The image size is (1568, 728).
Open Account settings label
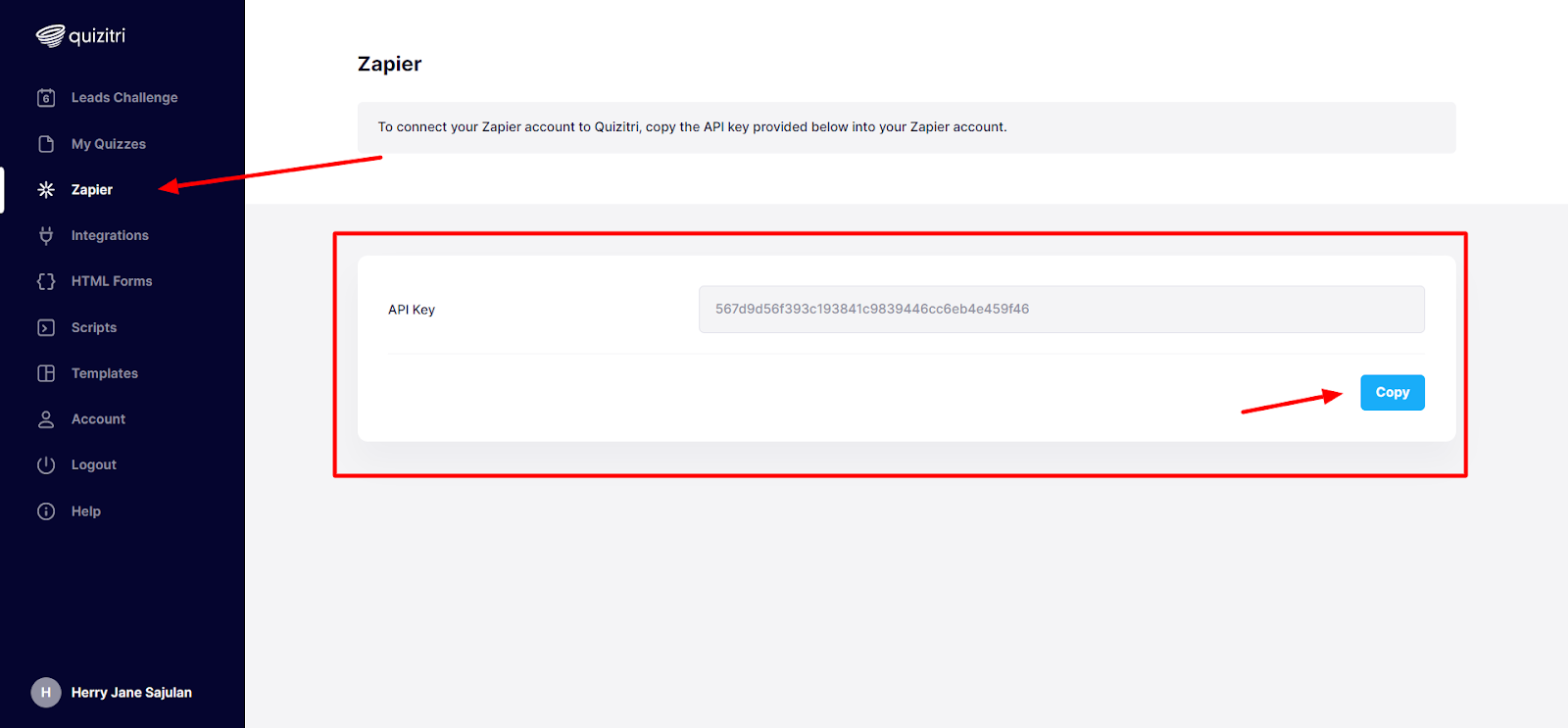98,419
